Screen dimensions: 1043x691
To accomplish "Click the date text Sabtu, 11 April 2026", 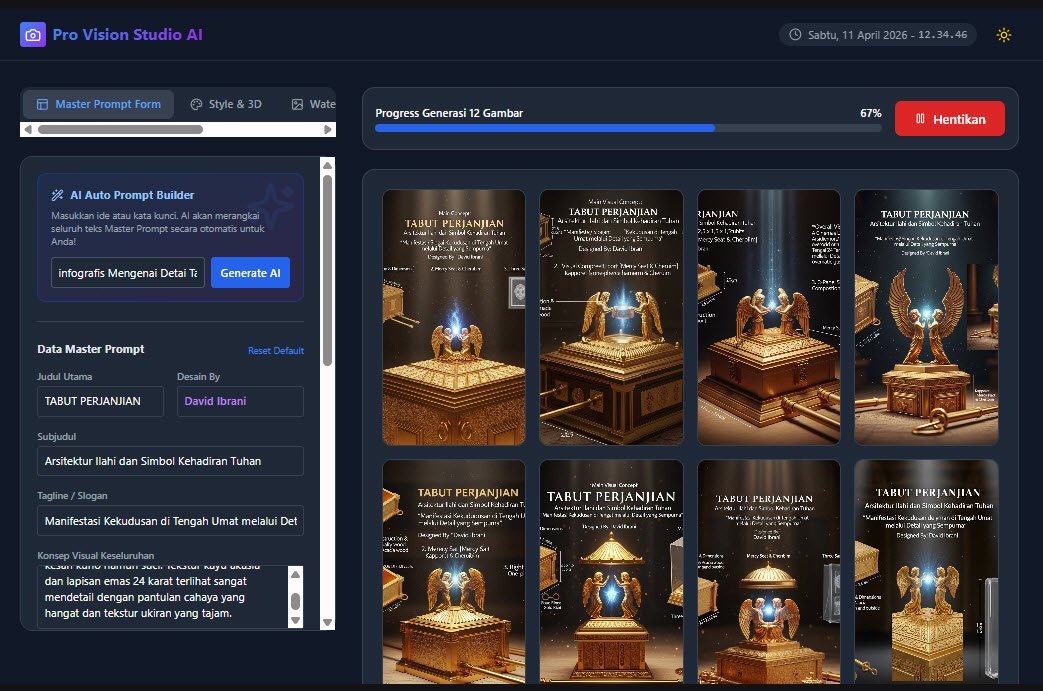I will (x=857, y=35).
